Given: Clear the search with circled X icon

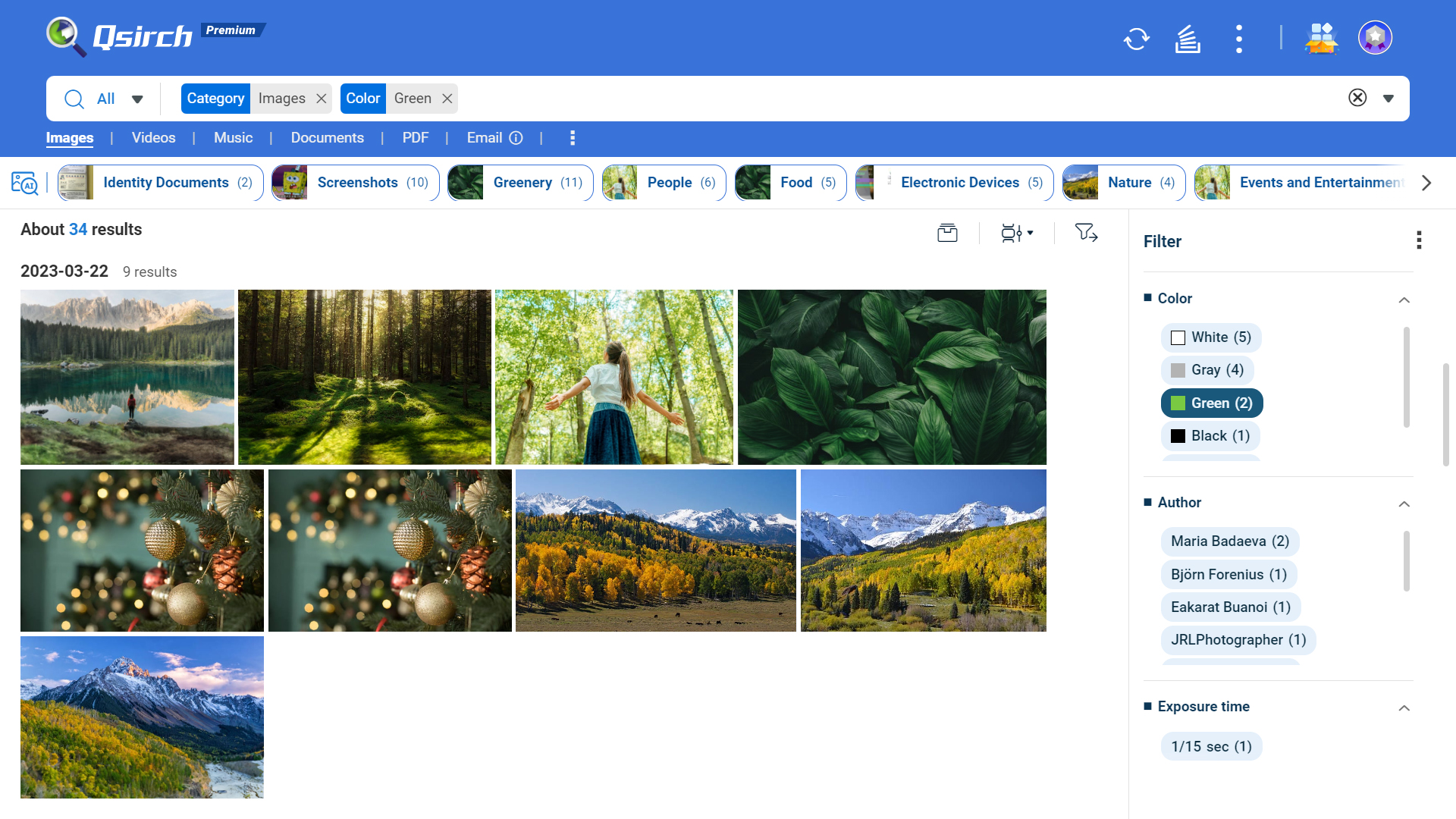Looking at the screenshot, I should pos(1357,98).
